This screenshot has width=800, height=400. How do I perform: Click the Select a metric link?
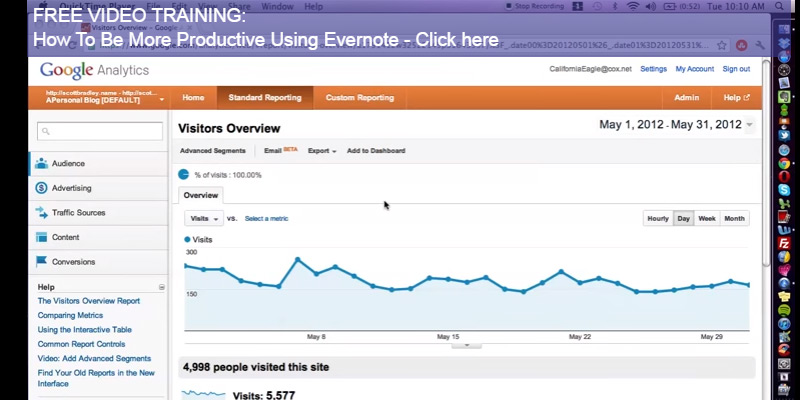pyautogui.click(x=266, y=218)
